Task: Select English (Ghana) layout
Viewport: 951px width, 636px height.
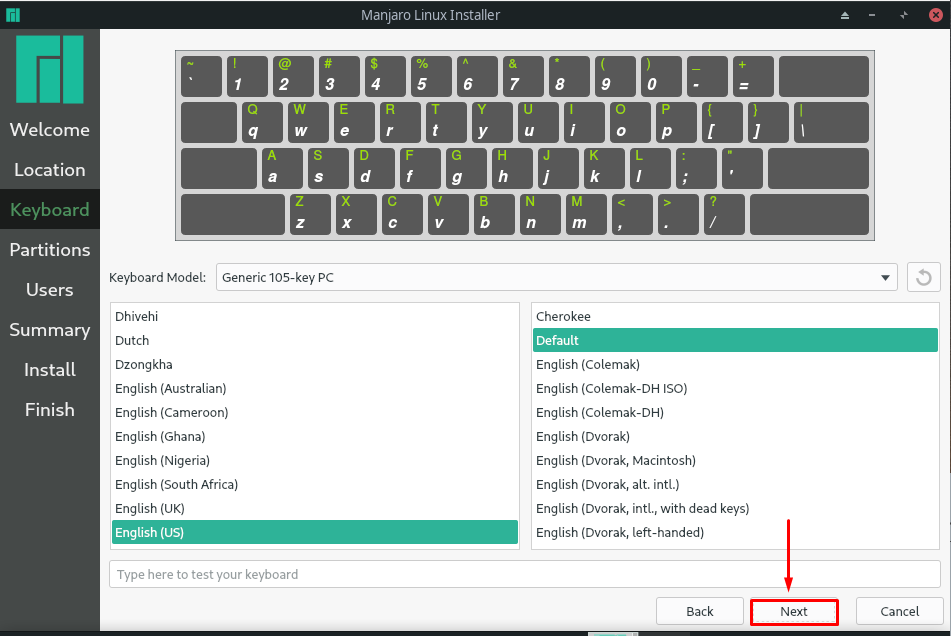Action: (x=315, y=437)
